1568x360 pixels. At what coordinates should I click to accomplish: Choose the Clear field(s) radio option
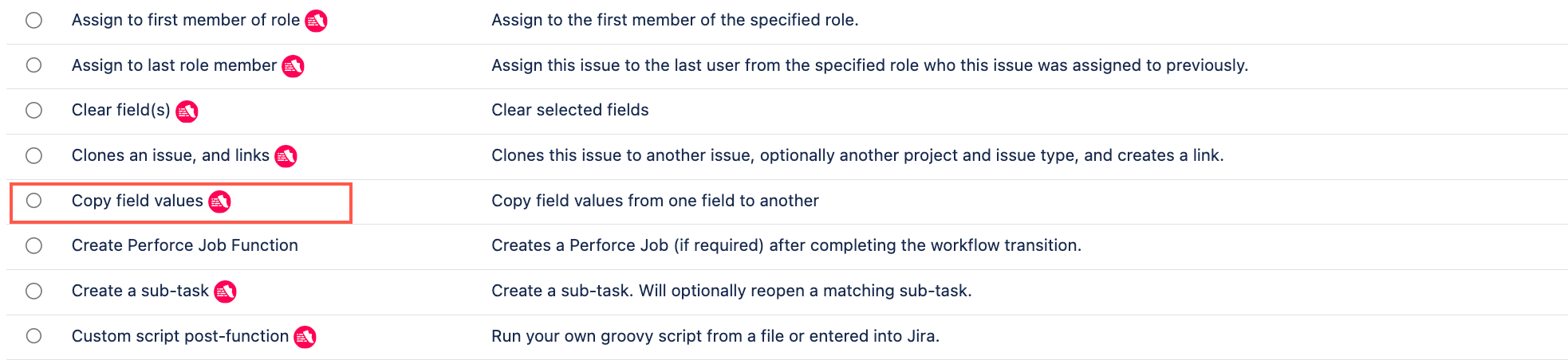point(33,110)
